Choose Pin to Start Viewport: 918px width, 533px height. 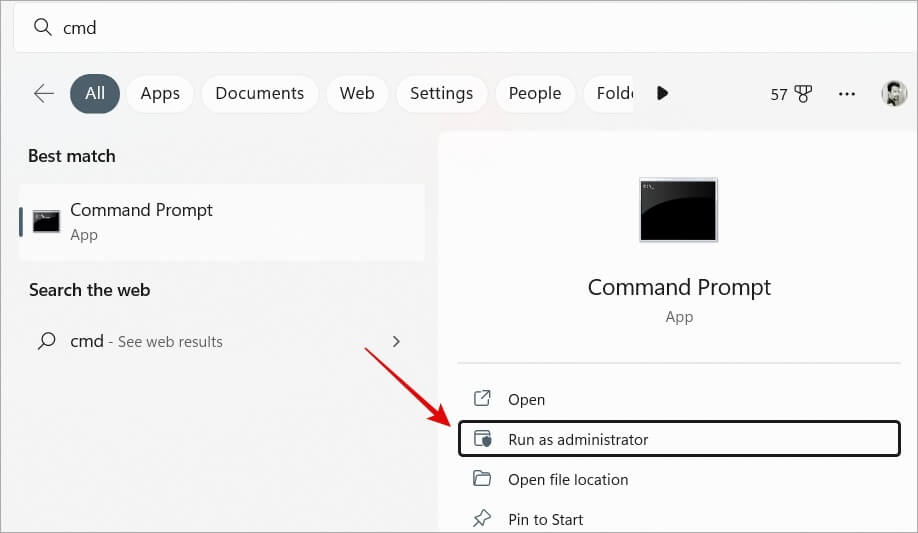pyautogui.click(x=679, y=519)
